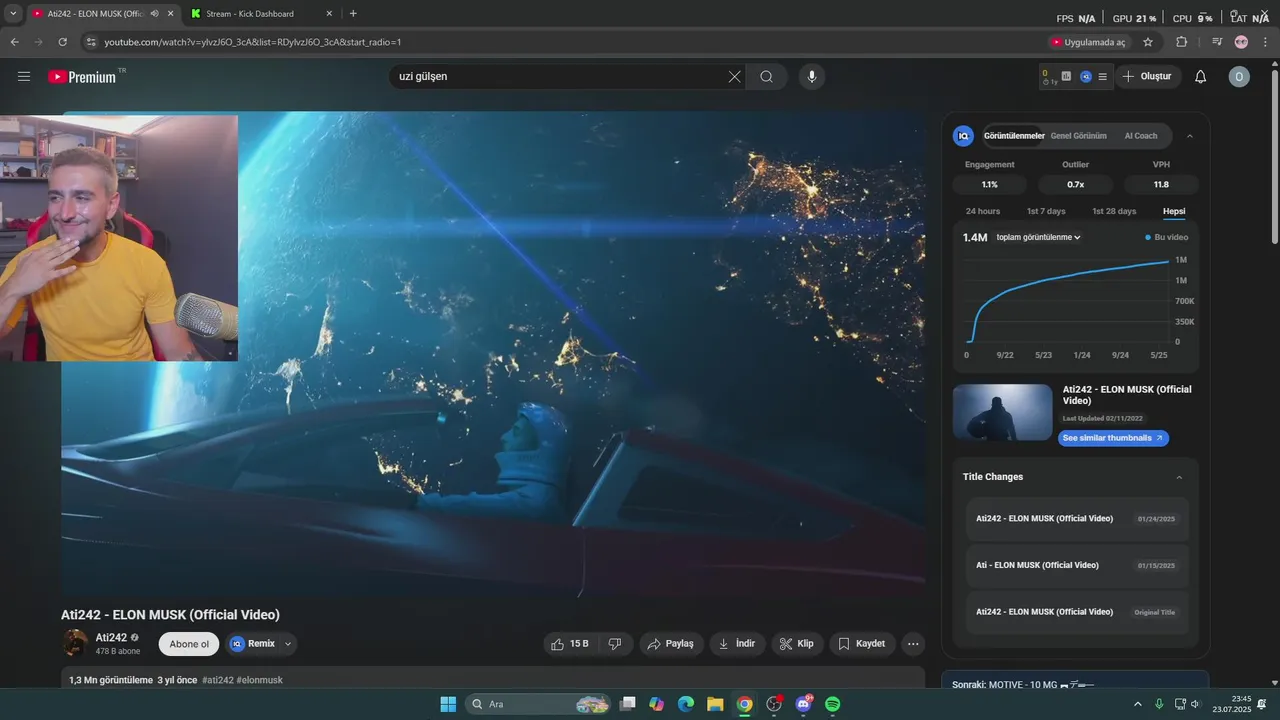This screenshot has height=720, width=1280.
Task: View site information icon in address bar
Action: click(91, 42)
